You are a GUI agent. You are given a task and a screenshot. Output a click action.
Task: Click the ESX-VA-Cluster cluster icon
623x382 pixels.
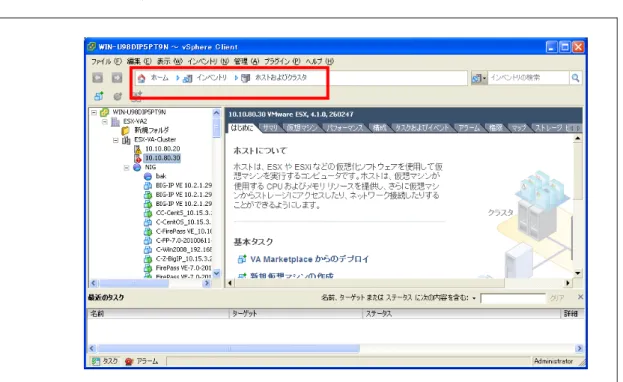tap(126, 140)
